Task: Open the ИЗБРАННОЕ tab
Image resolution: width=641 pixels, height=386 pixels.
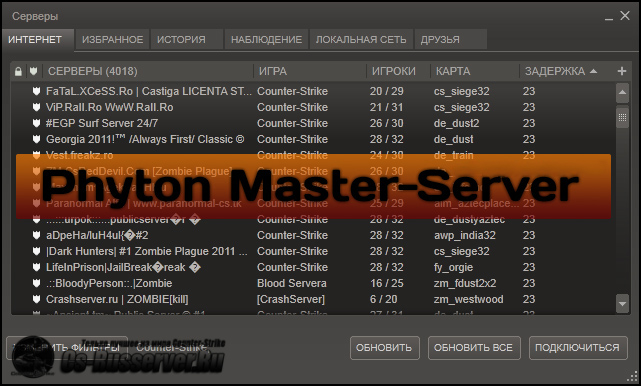Action: 112,40
